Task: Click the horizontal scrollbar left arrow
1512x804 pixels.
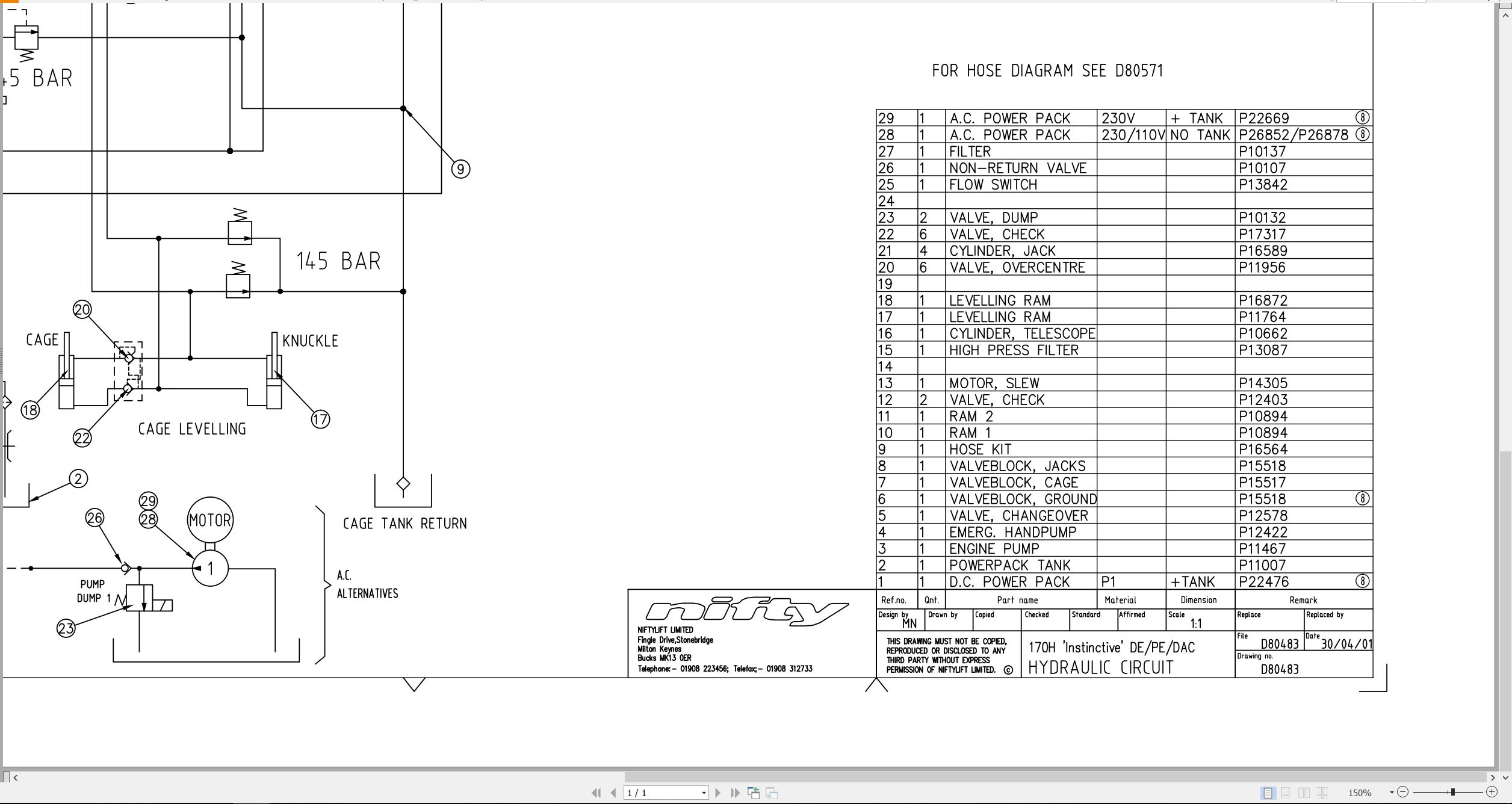Action: pyautogui.click(x=16, y=778)
